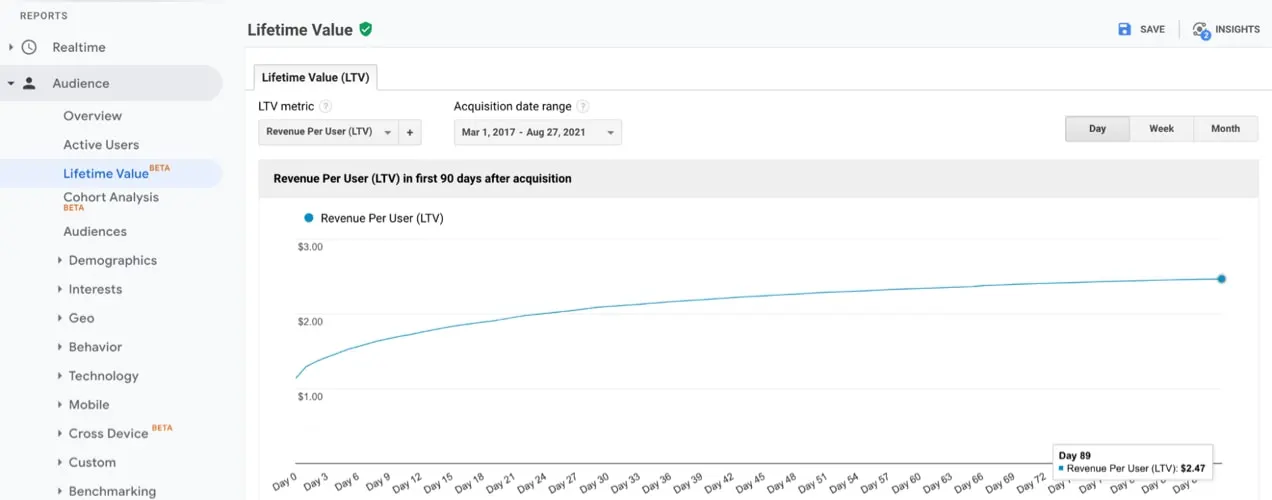
Task: Open the LTV metric help icon
Action: 326,107
